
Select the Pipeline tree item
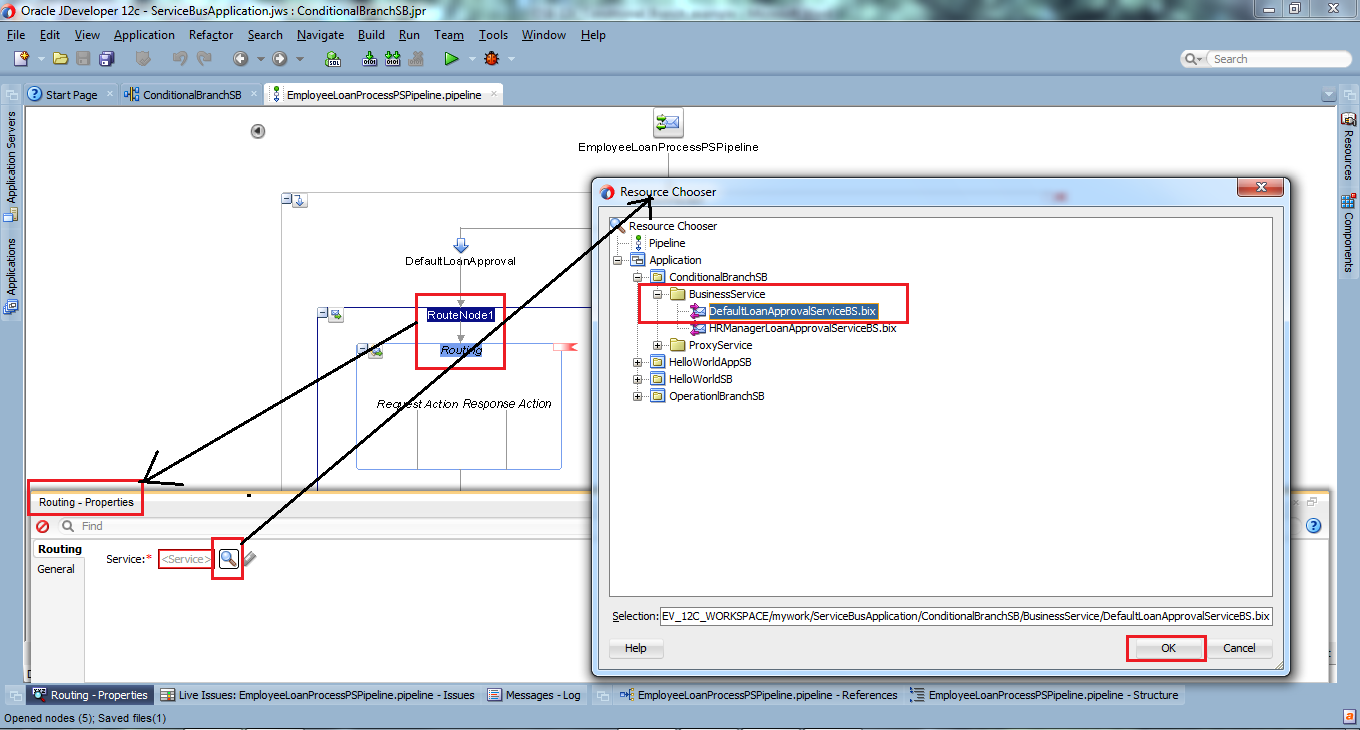[x=667, y=243]
